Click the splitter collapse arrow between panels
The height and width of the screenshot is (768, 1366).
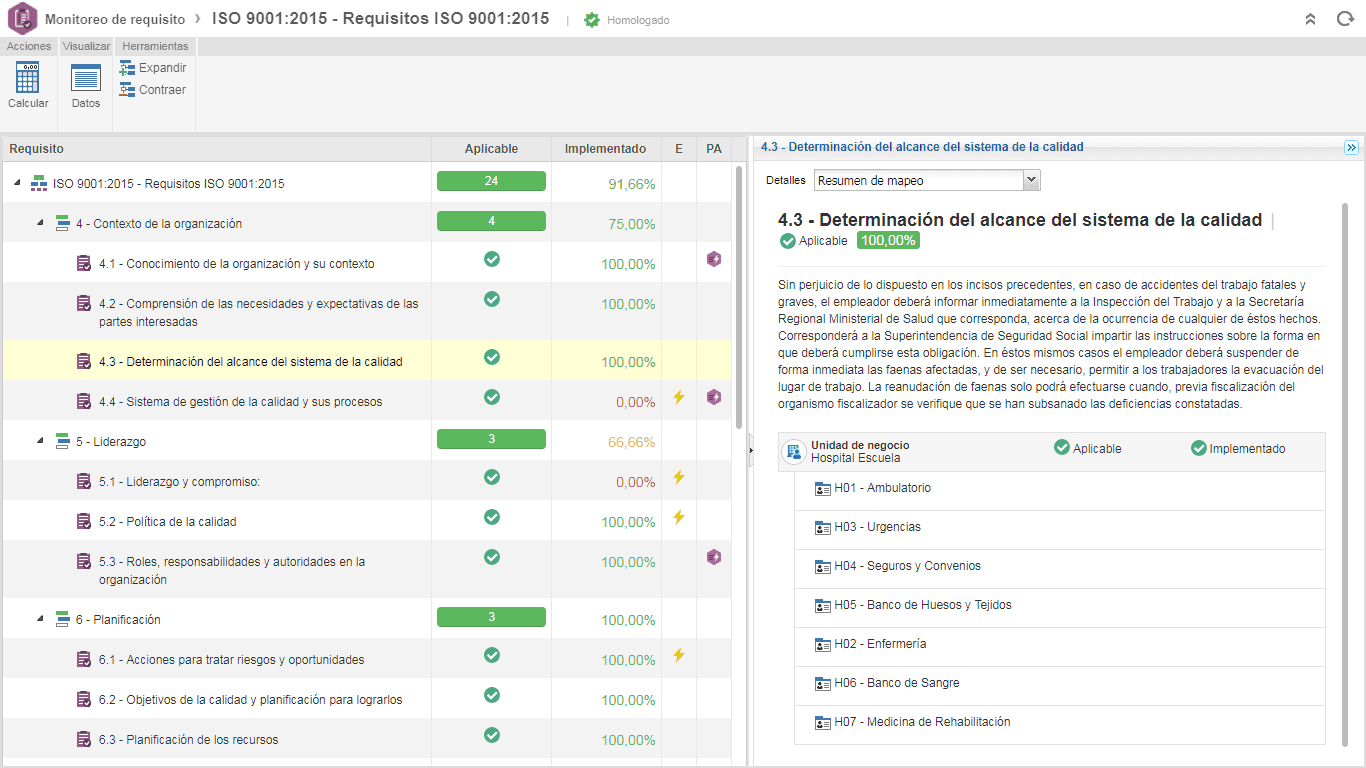point(751,451)
